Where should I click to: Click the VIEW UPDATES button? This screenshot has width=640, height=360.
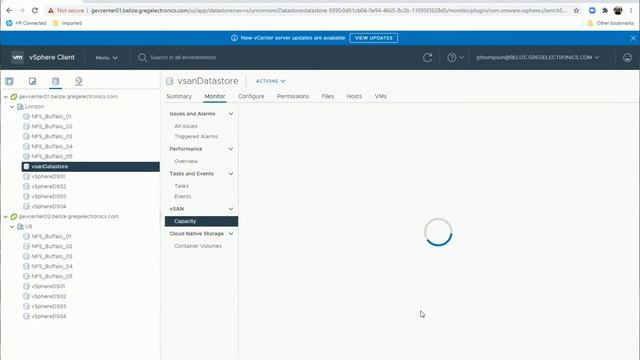[x=373, y=38]
